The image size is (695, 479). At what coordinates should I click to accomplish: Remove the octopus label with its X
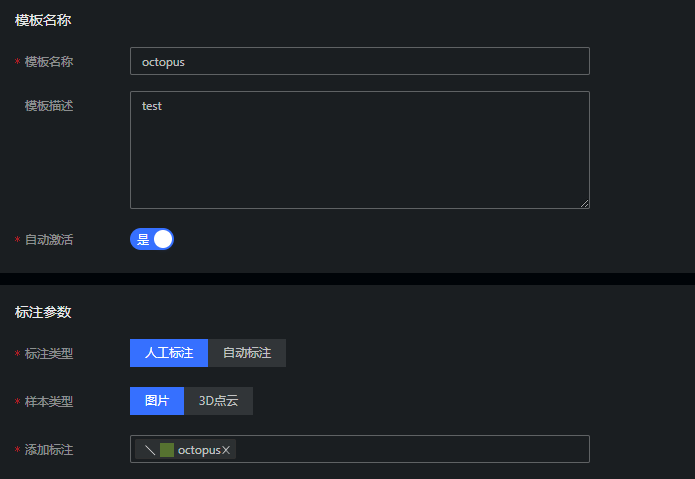(226, 450)
